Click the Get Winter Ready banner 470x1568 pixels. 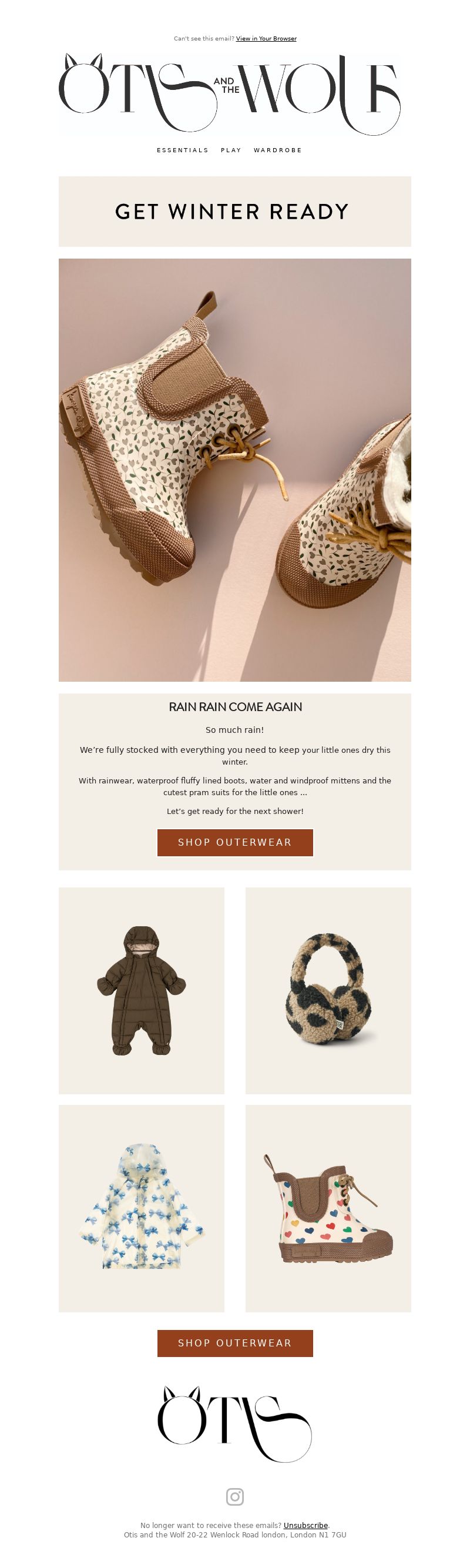tap(235, 211)
